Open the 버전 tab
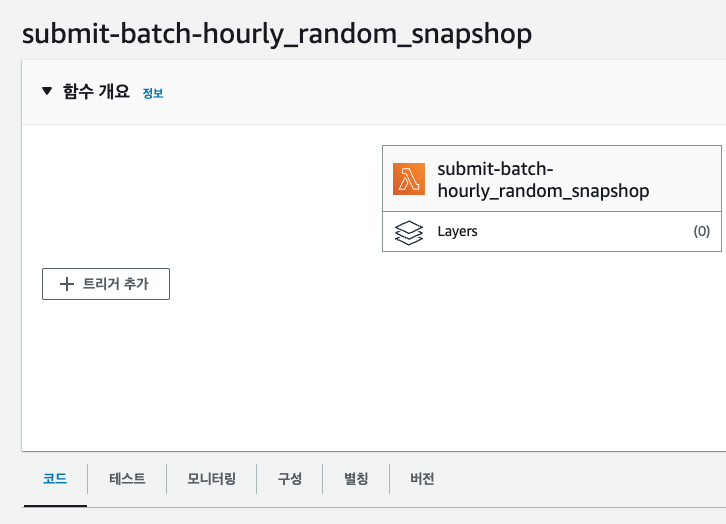This screenshot has height=524, width=726. [422, 479]
